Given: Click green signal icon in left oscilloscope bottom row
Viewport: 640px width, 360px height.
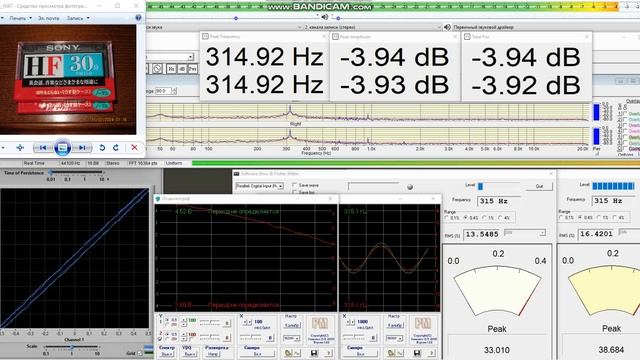Looking at the screenshot, I should click(288, 353).
